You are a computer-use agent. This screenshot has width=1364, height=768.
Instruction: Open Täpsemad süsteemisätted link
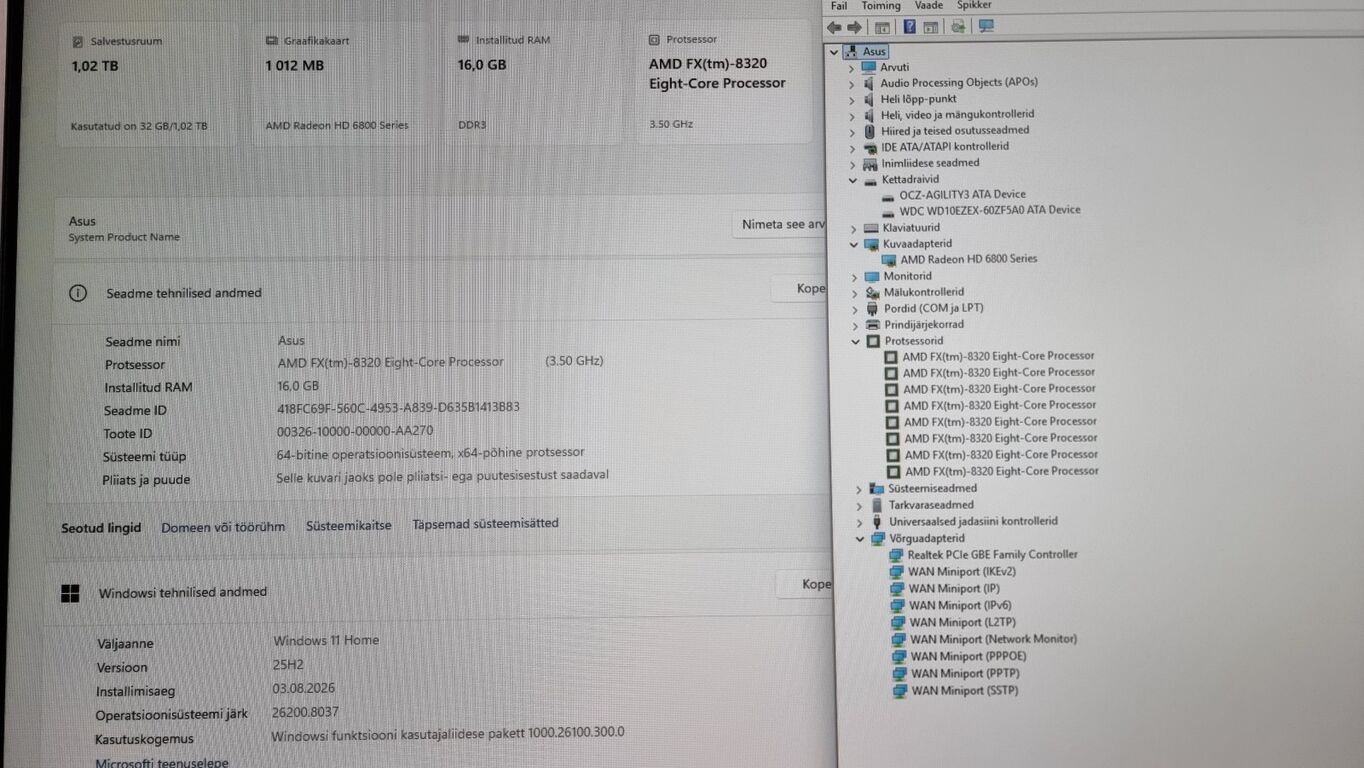[x=486, y=523]
